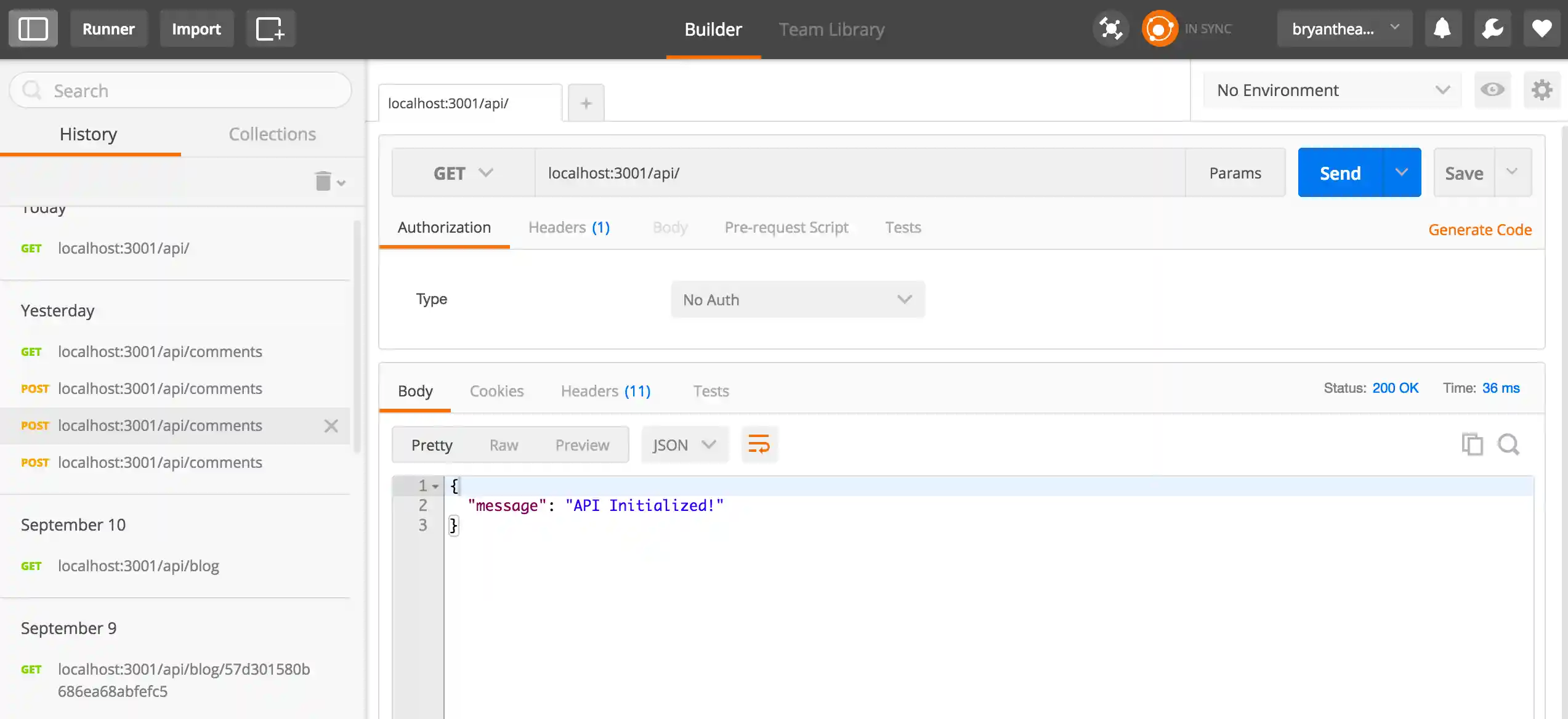The image size is (1568, 719).
Task: Search within the response body
Action: [x=1508, y=444]
